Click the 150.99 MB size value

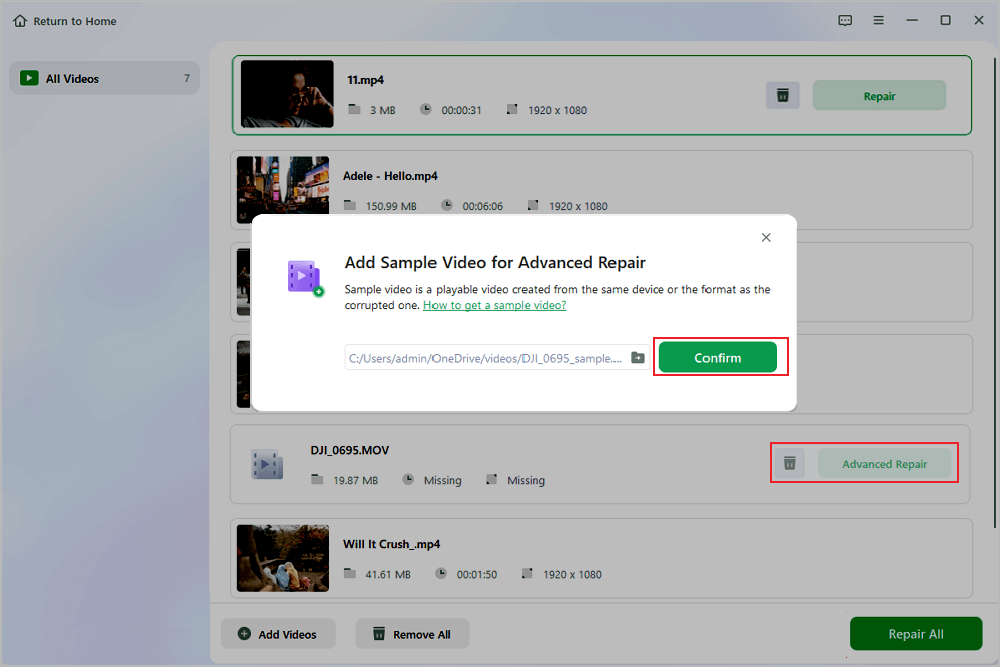coord(391,206)
